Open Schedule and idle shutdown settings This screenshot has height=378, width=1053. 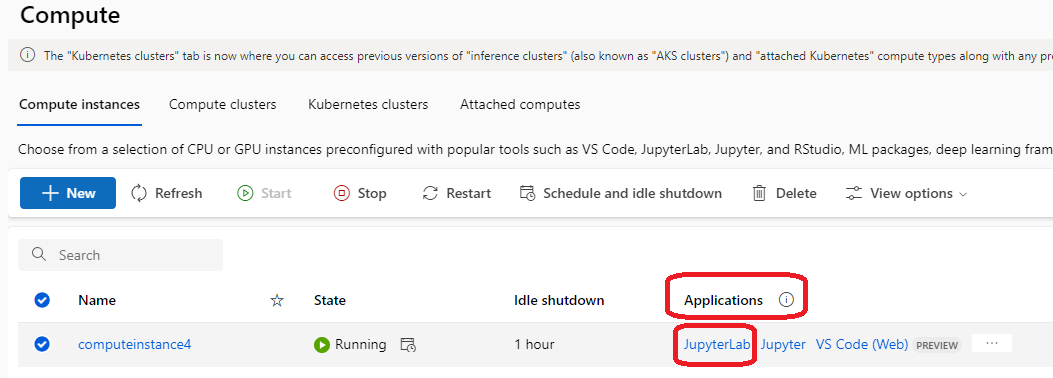[x=621, y=193]
